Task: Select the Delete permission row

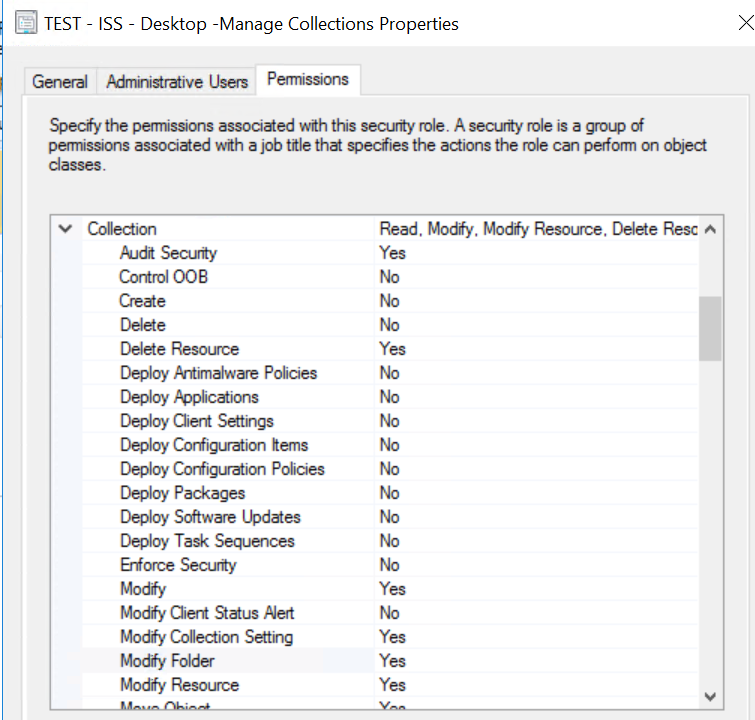Action: (x=390, y=325)
